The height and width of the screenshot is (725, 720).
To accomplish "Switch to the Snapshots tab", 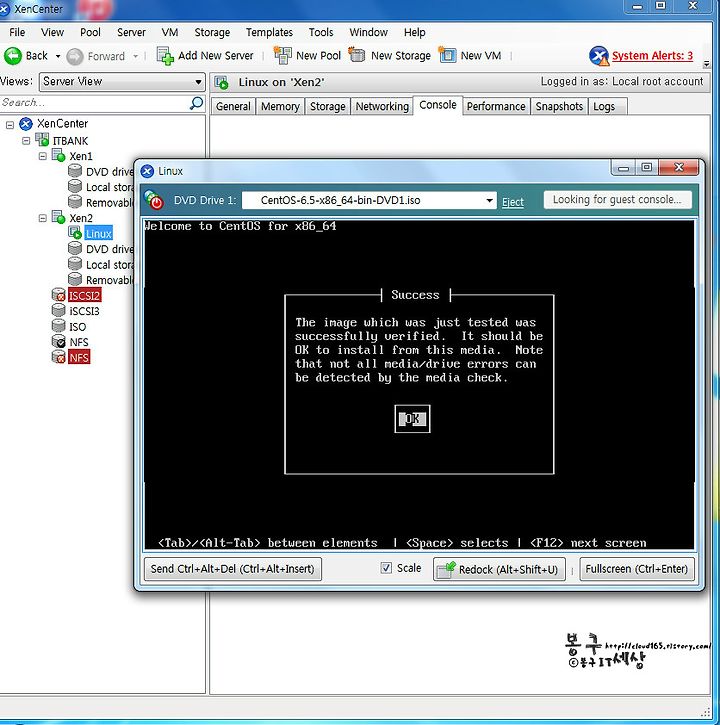I will click(x=559, y=106).
